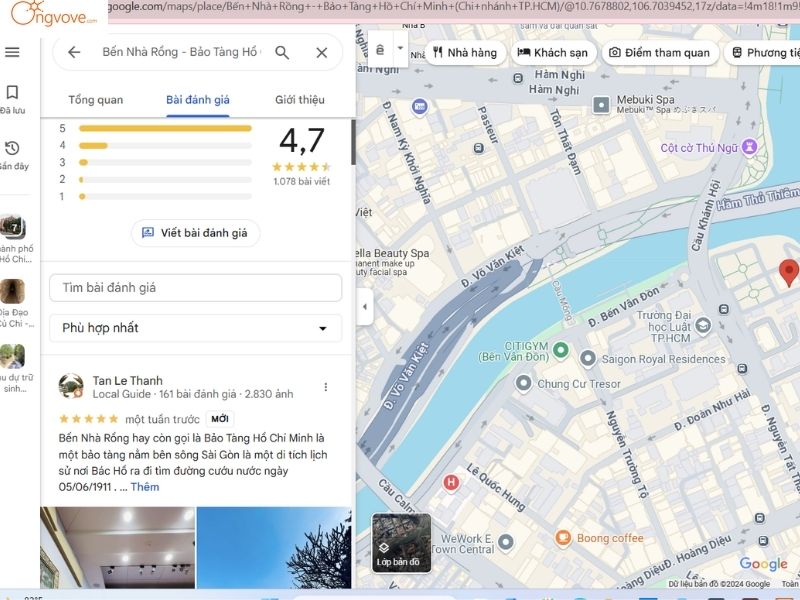Click the print icon on the map toolbar
This screenshot has height=600, width=800.
pyautogui.click(x=380, y=49)
